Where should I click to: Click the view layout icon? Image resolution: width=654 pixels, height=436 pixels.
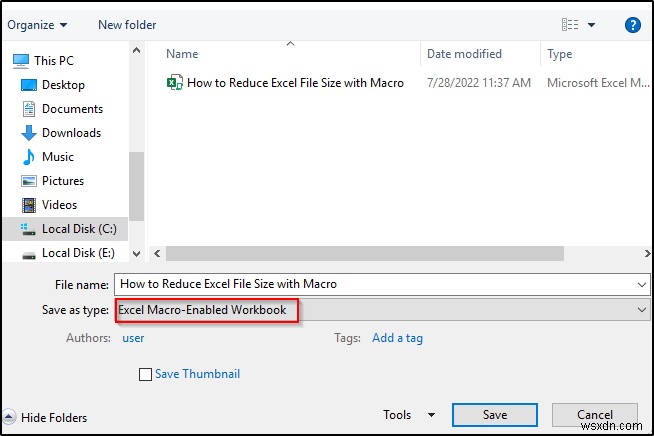pyautogui.click(x=570, y=25)
